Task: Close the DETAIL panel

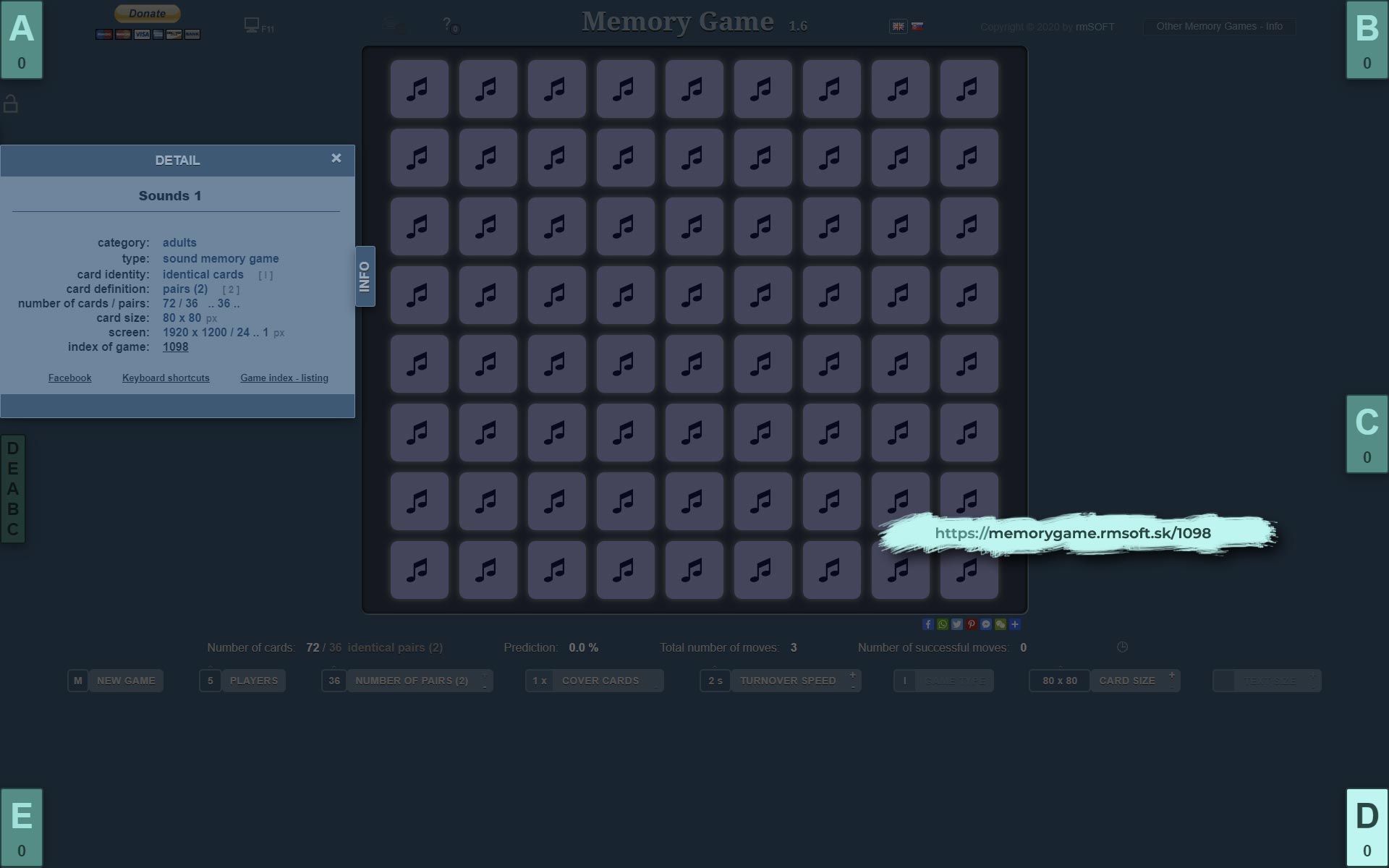Action: [336, 158]
